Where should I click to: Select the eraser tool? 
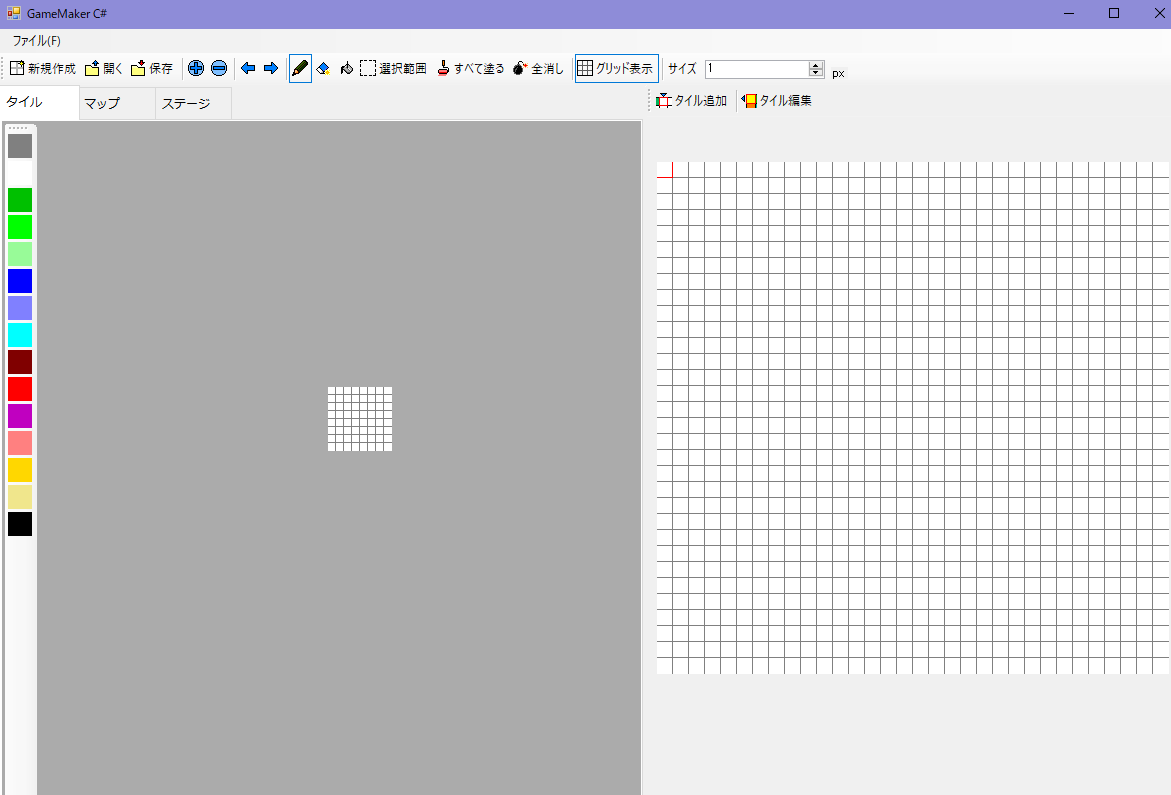click(x=323, y=69)
